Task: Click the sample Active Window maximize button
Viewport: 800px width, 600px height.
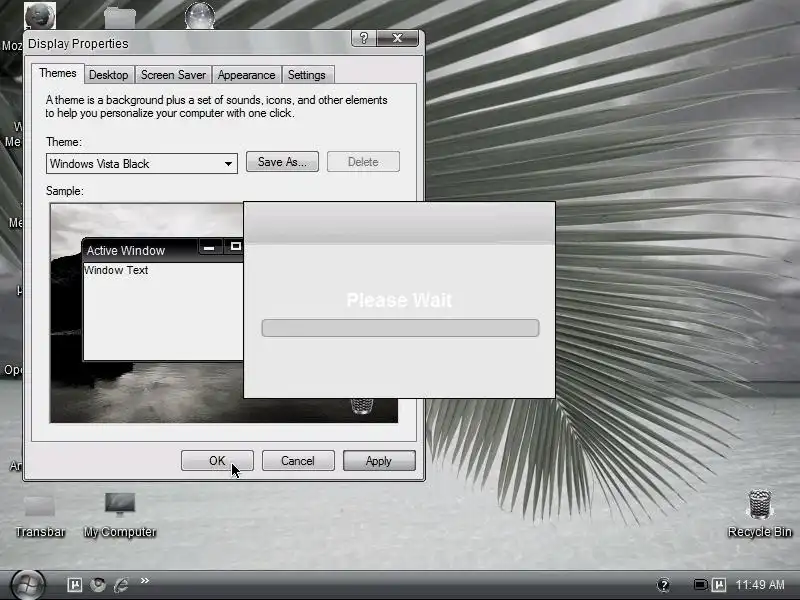Action: 234,247
